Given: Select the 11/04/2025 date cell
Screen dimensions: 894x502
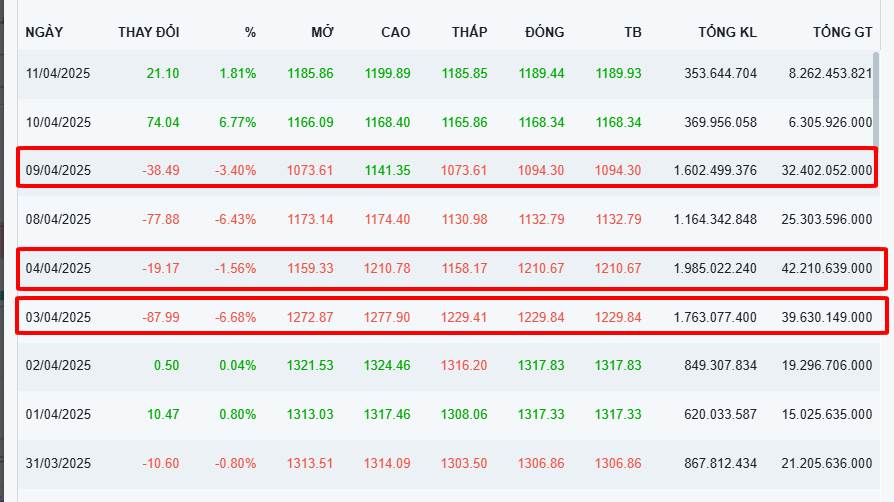Looking at the screenshot, I should (58, 73).
